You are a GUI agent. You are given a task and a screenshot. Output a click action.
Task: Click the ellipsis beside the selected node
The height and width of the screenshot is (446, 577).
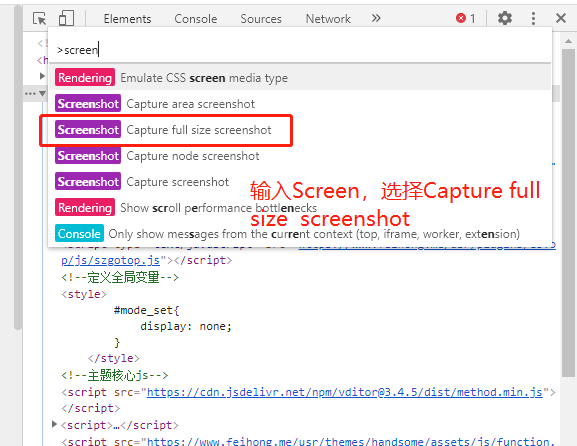[x=30, y=93]
